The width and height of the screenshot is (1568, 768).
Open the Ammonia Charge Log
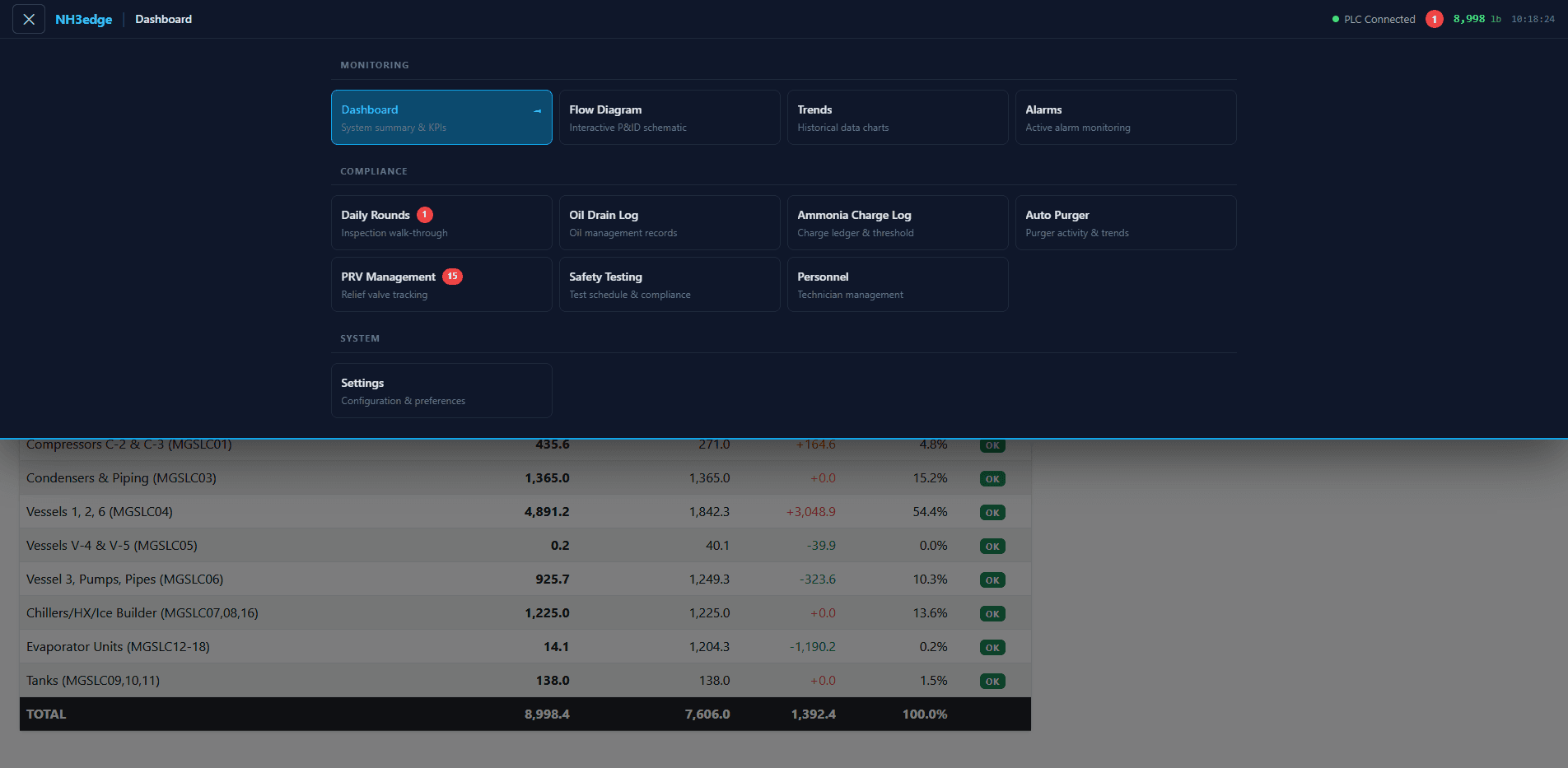(x=897, y=222)
